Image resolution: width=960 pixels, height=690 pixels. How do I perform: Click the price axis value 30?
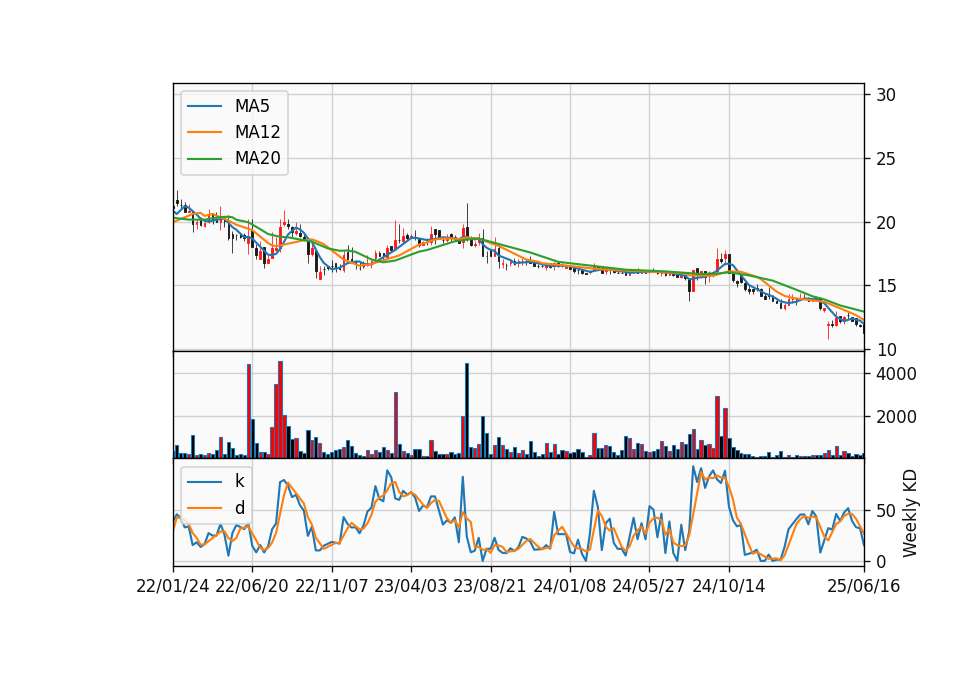pos(886,95)
